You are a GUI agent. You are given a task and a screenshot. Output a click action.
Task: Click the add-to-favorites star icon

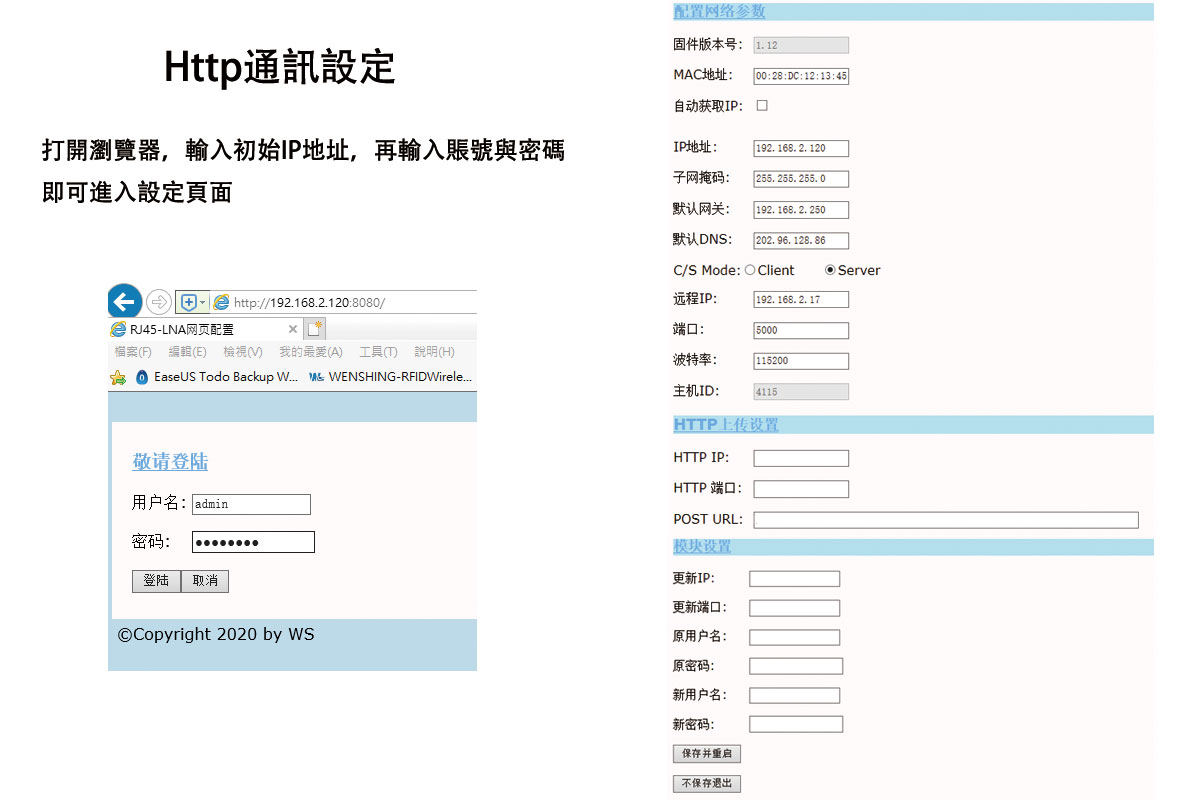(118, 377)
